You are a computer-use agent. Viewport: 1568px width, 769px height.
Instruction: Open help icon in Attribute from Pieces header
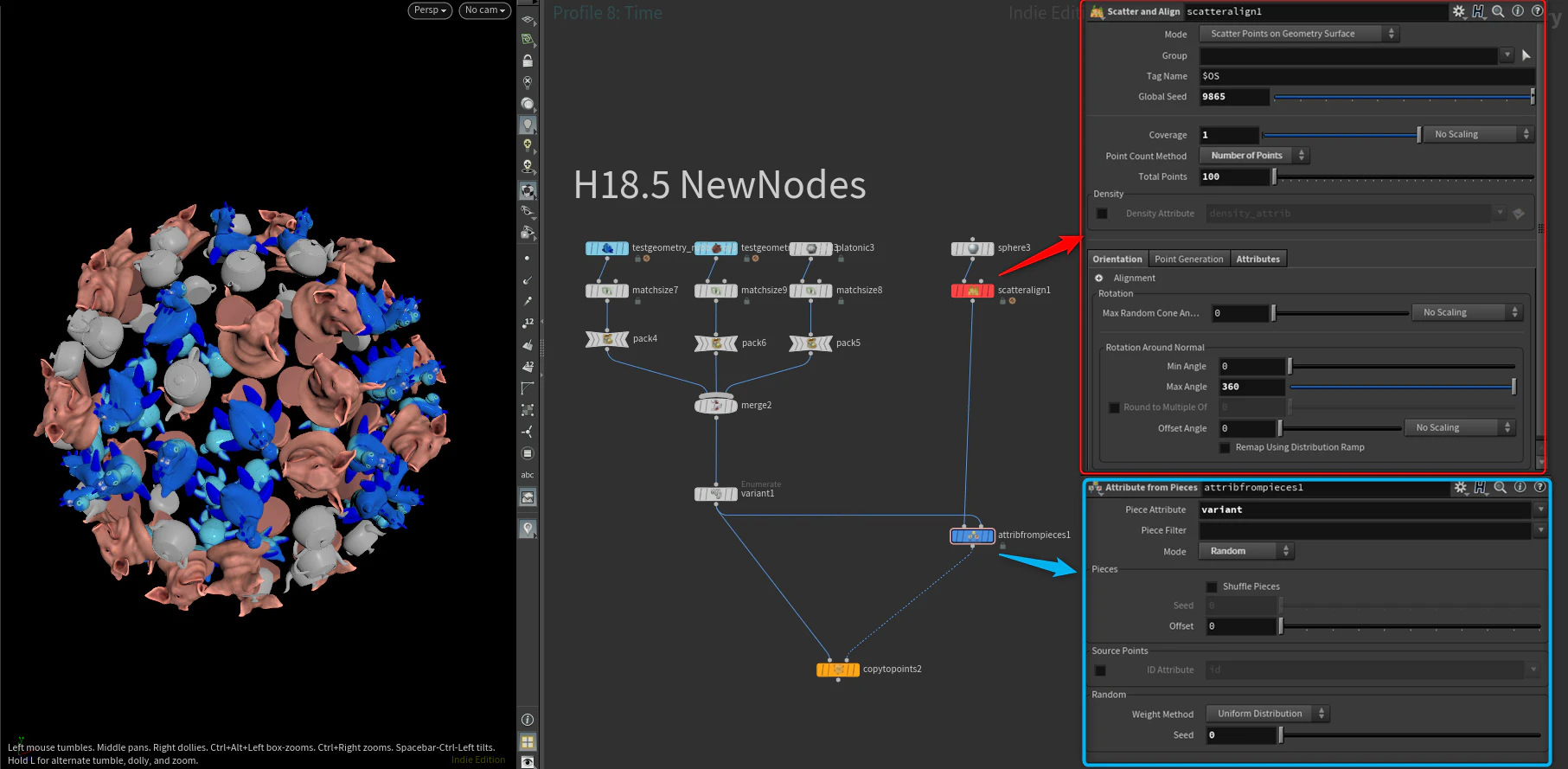[1539, 487]
